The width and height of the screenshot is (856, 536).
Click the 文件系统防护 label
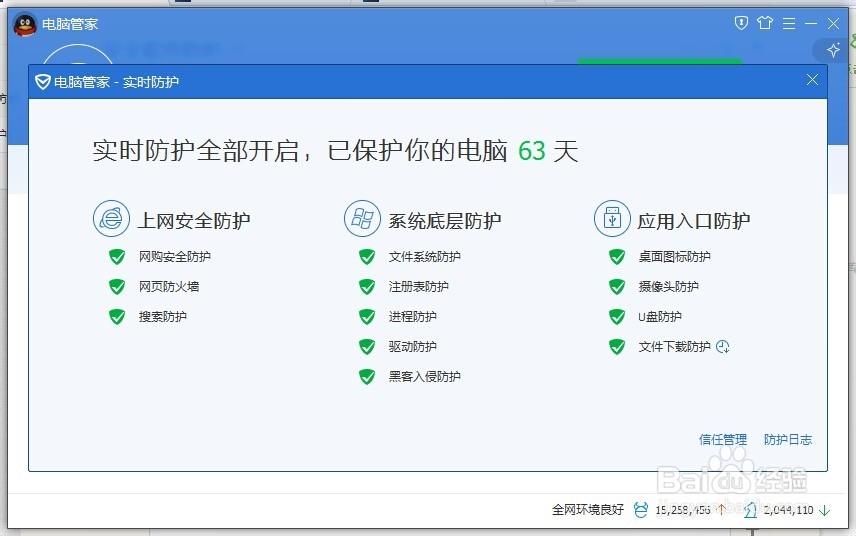point(425,257)
